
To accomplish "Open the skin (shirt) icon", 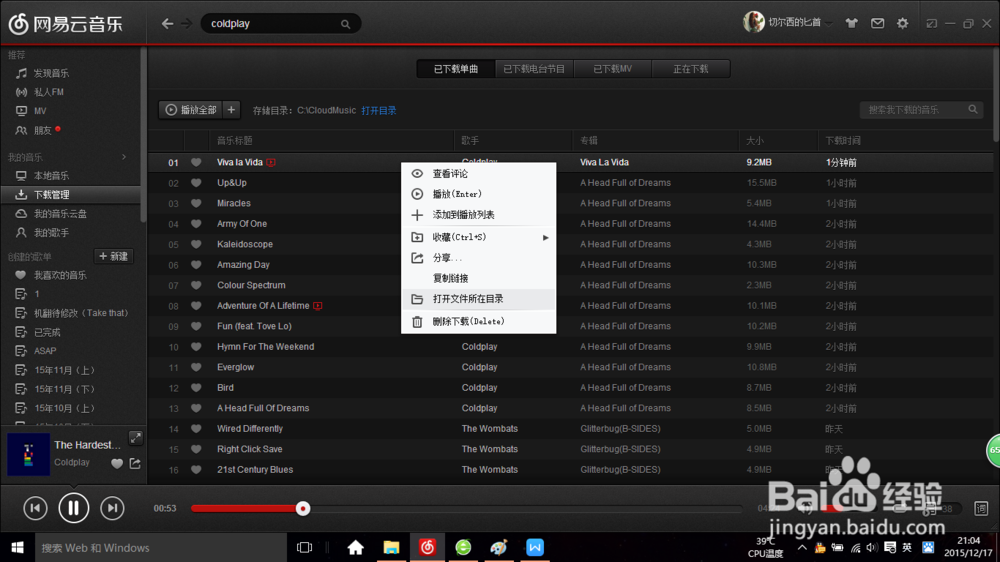I will coord(851,24).
